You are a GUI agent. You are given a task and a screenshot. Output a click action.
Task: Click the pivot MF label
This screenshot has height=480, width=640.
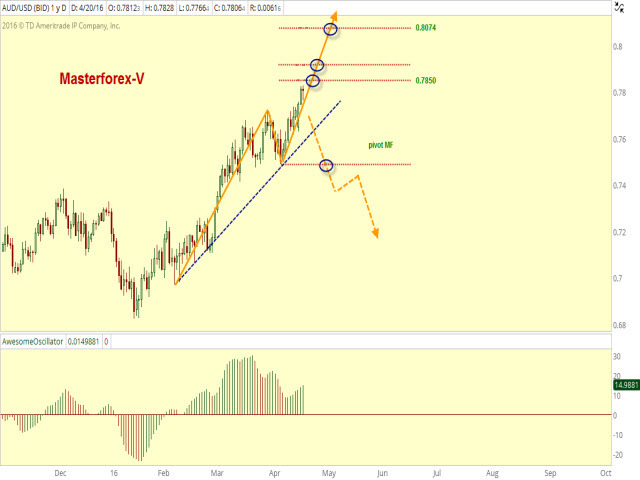point(381,145)
